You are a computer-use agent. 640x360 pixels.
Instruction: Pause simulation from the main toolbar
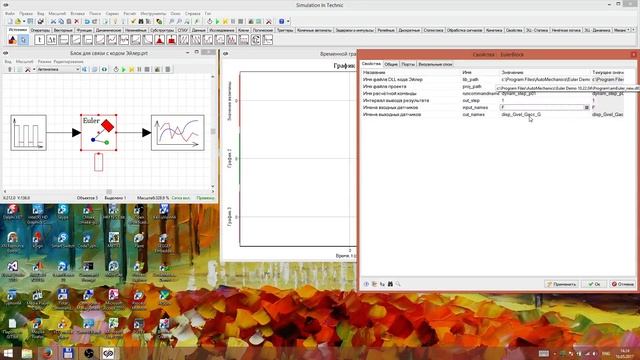(233, 21)
